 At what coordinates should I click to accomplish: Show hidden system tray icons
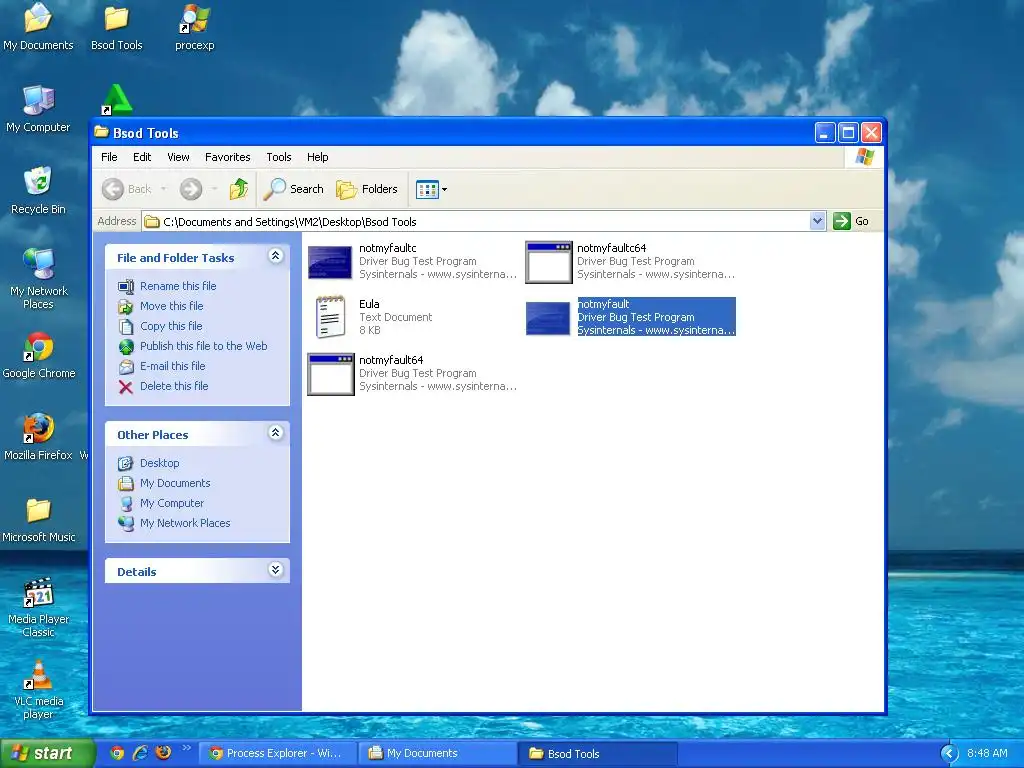pyautogui.click(x=950, y=754)
